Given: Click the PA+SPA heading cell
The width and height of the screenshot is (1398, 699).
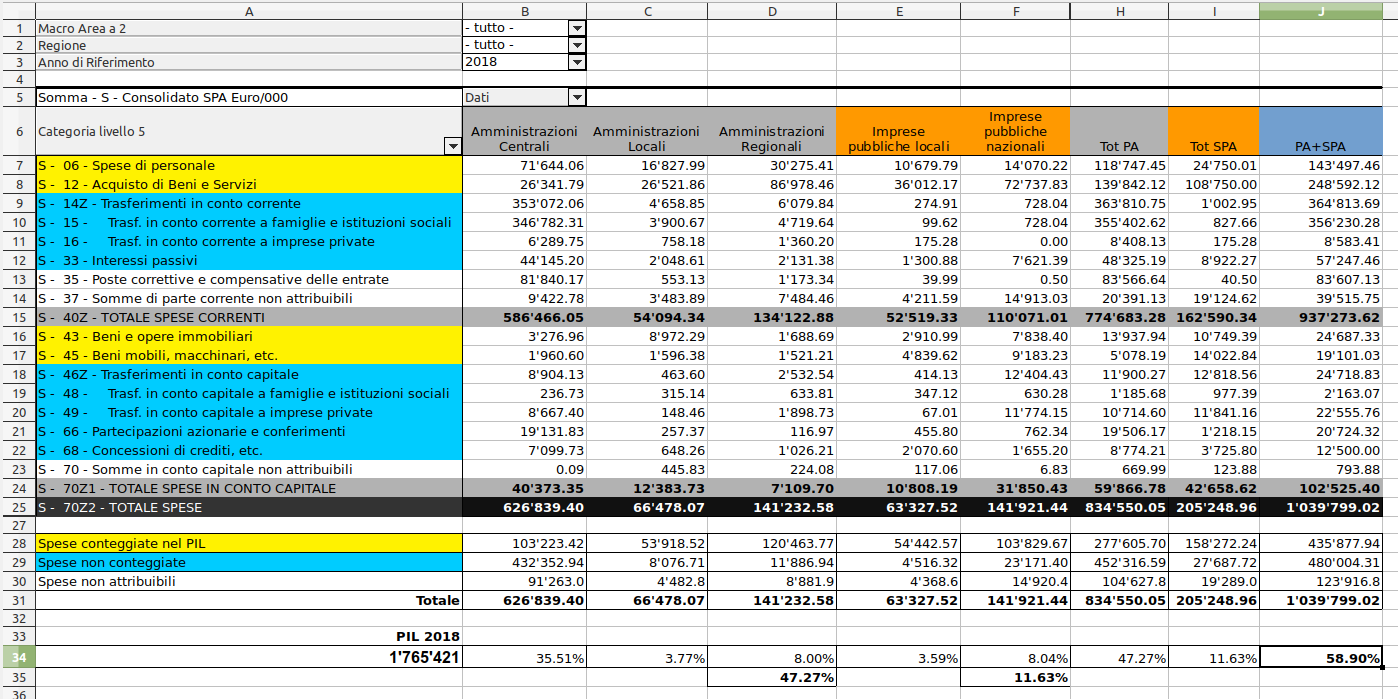Looking at the screenshot, I should pyautogui.click(x=1321, y=131).
